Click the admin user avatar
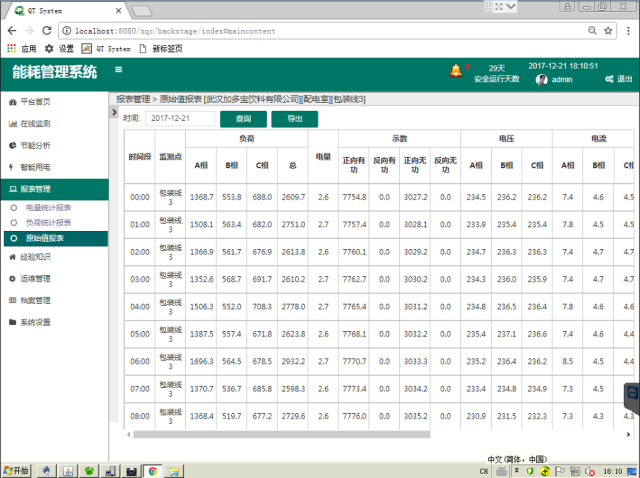Image resolution: width=640 pixels, height=478 pixels. [x=542, y=79]
